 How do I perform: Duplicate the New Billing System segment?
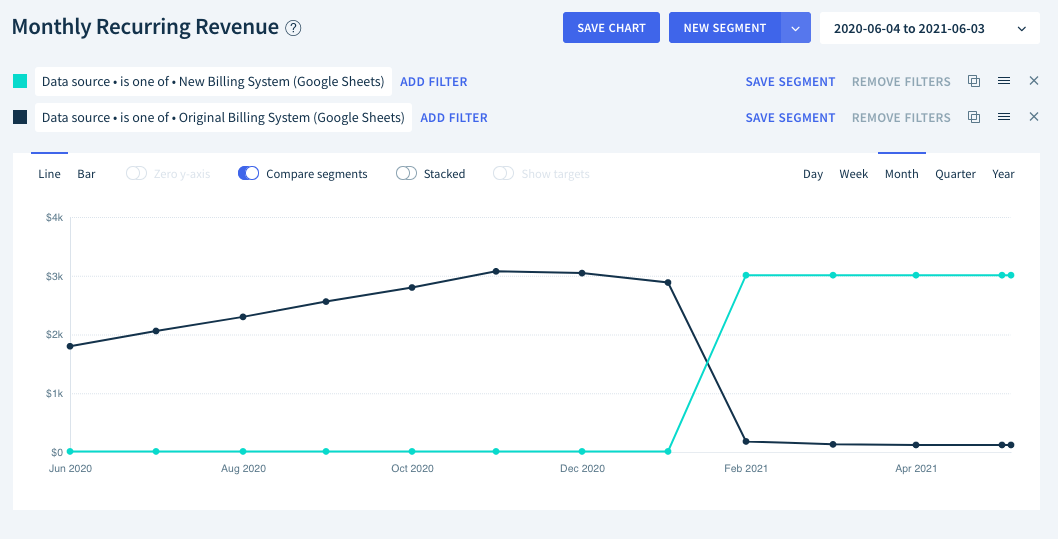tap(974, 81)
